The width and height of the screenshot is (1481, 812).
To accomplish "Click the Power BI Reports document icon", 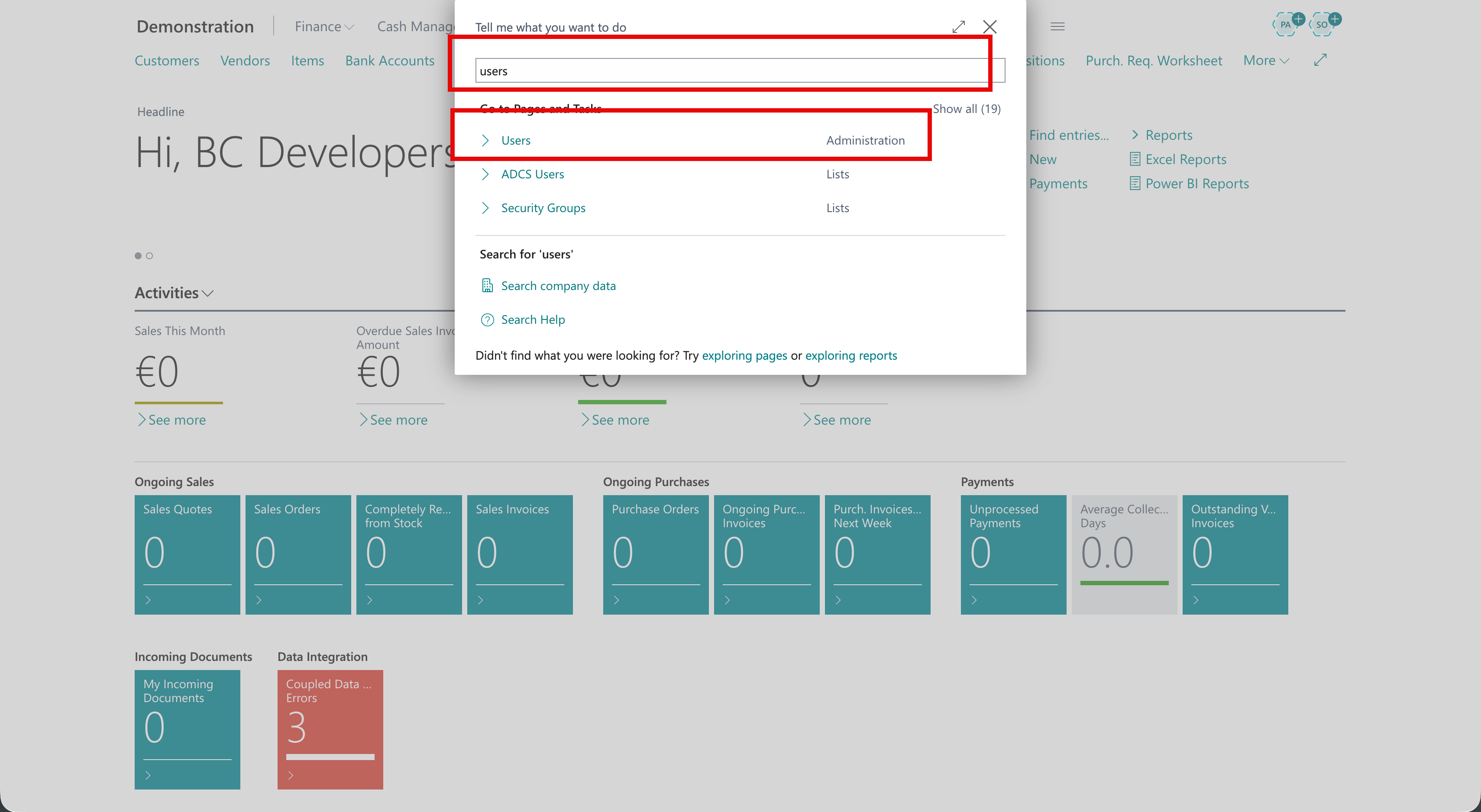I will 1134,184.
